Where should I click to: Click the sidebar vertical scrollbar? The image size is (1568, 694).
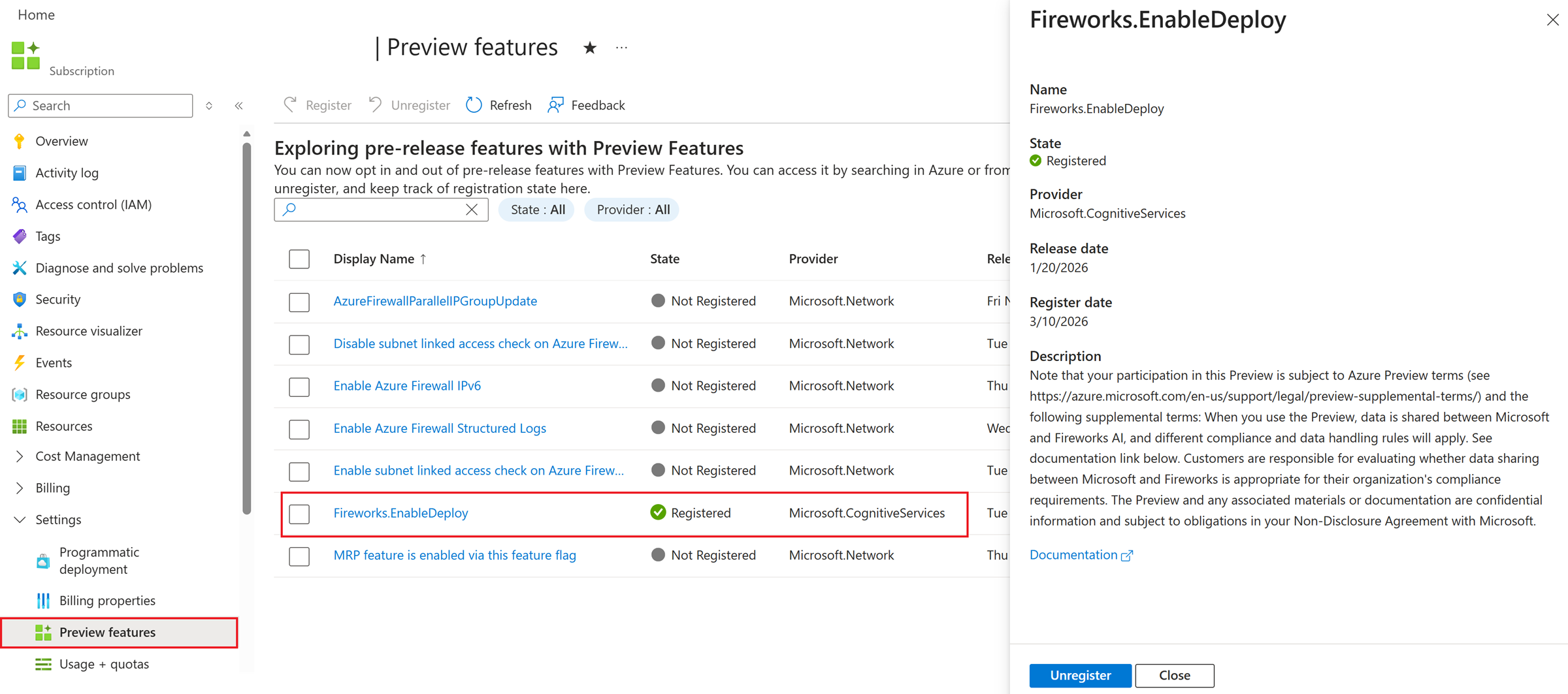point(246,326)
